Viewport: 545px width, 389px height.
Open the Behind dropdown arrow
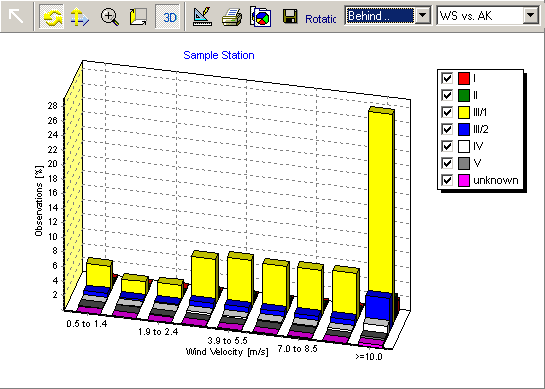tap(423, 16)
